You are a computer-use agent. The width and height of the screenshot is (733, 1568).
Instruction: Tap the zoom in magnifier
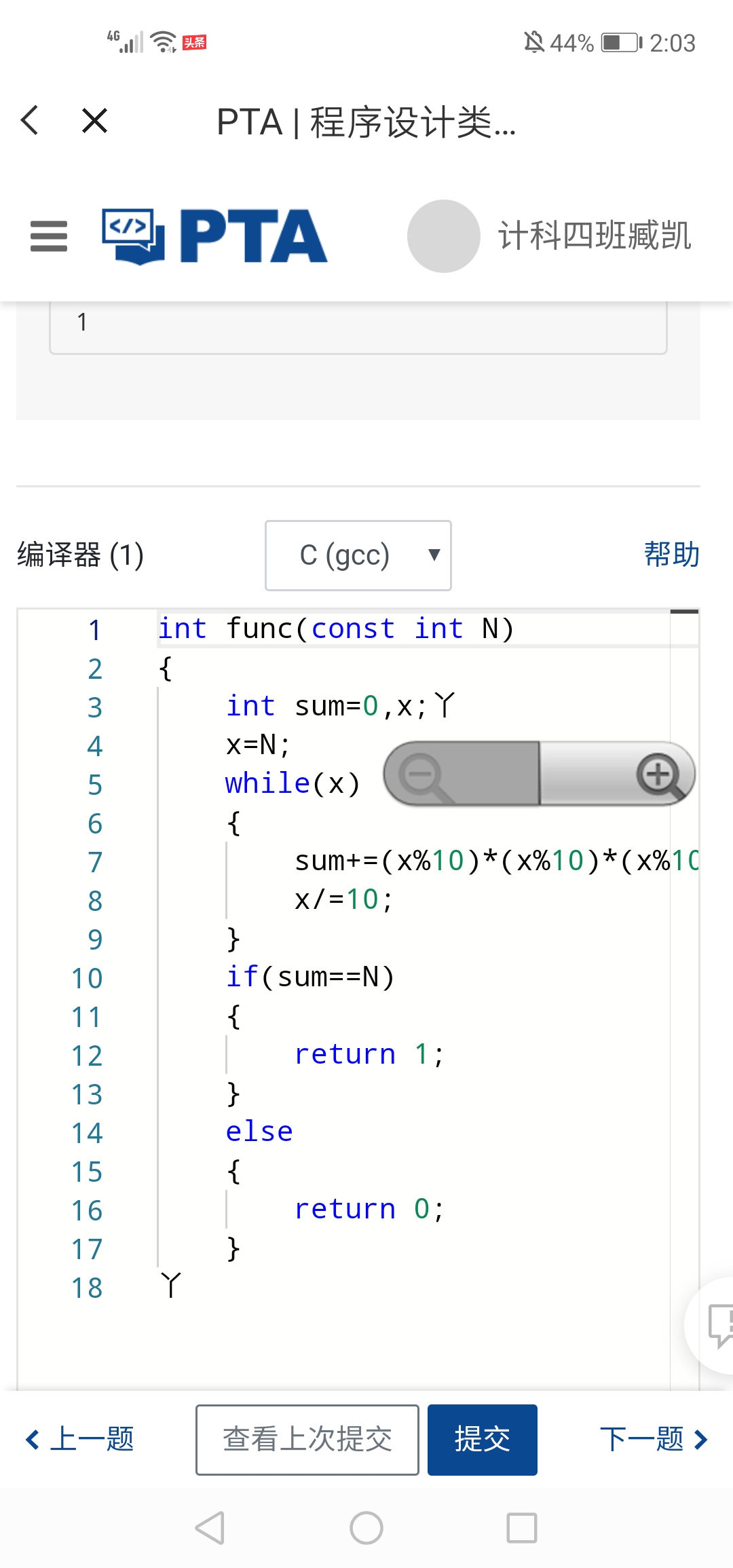coord(658,774)
